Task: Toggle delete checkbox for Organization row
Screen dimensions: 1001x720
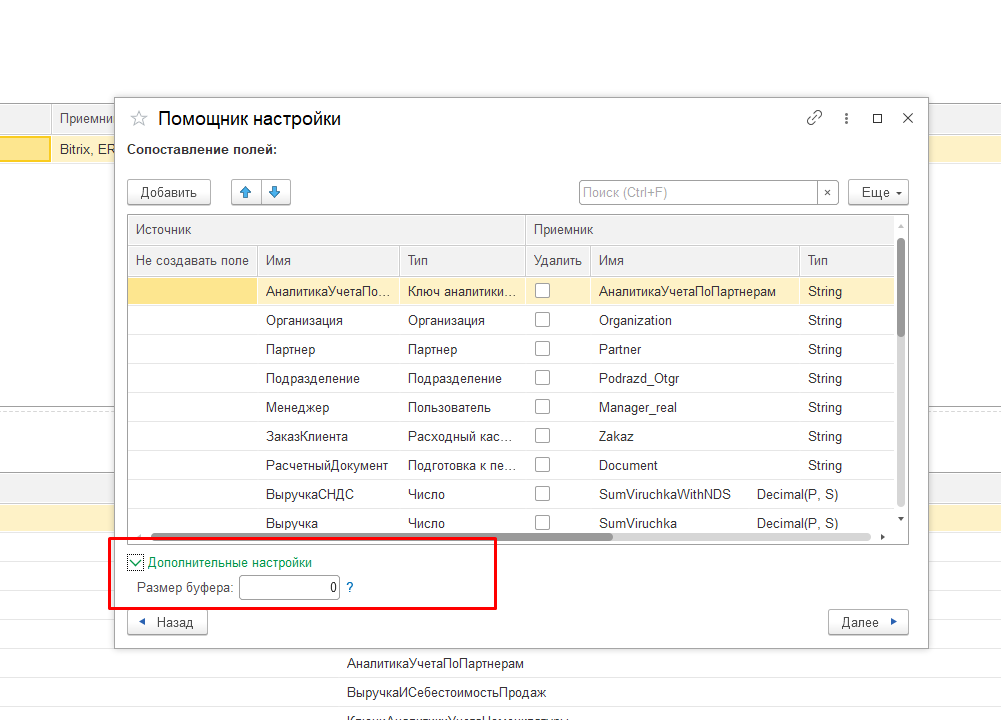Action: coord(543,320)
